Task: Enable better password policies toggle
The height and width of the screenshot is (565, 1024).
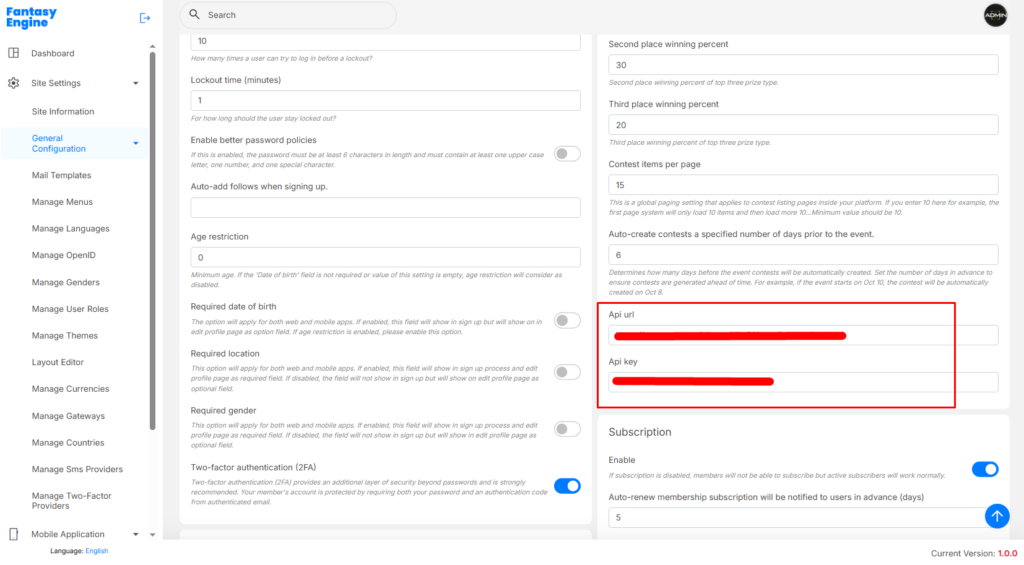Action: (x=567, y=153)
